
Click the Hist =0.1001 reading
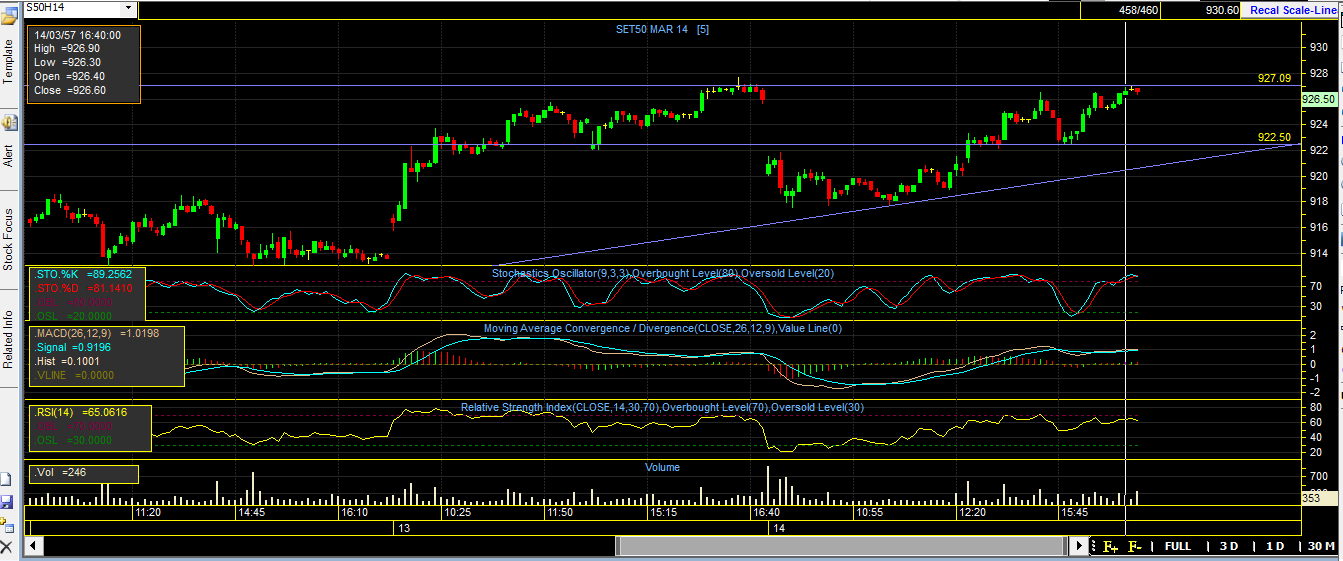pyautogui.click(x=69, y=361)
